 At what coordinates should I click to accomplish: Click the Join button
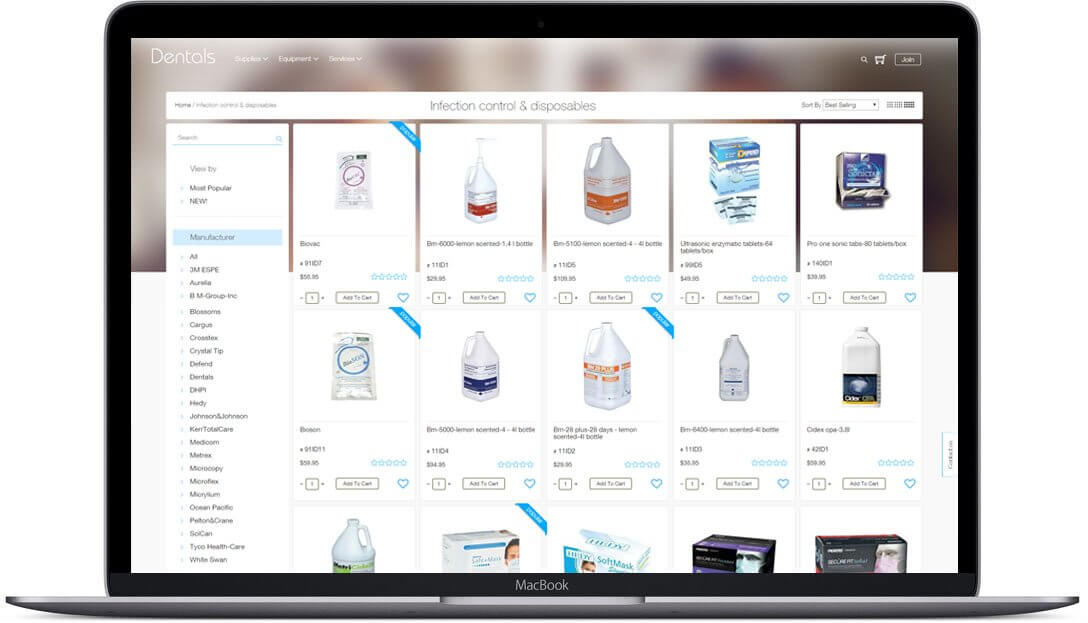pos(908,60)
